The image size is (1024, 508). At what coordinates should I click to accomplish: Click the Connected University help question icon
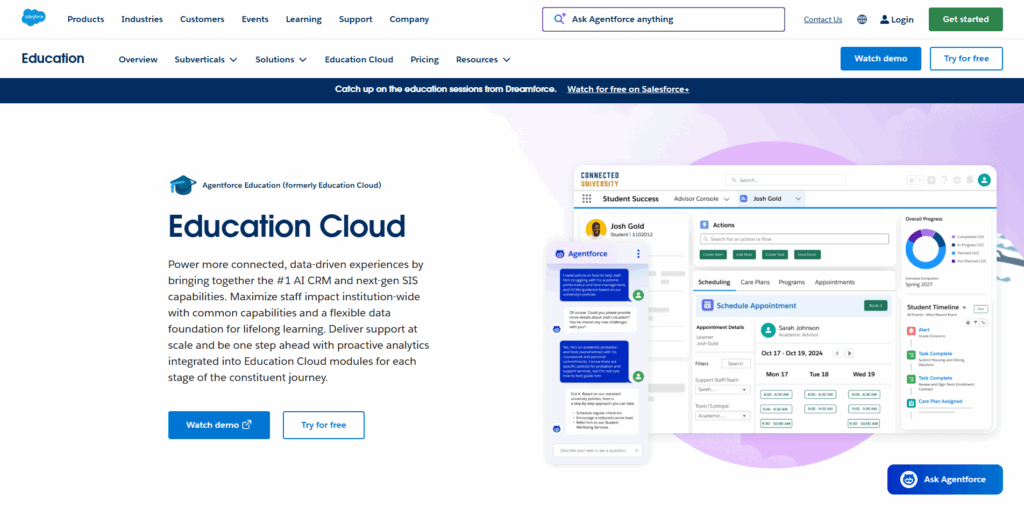pyautogui.click(x=944, y=180)
